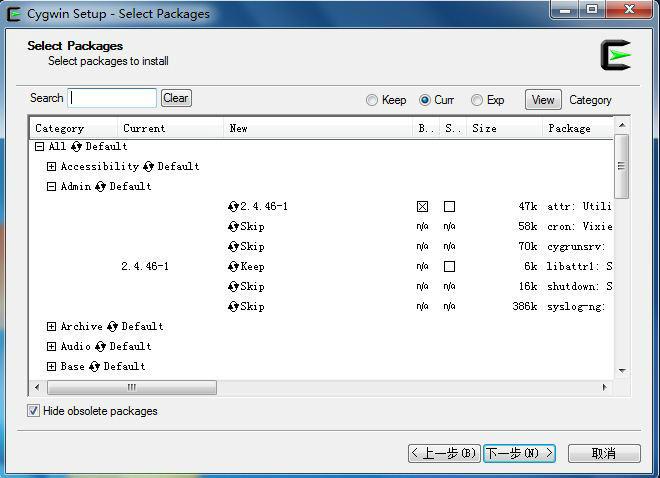Image resolution: width=660 pixels, height=478 pixels.
Task: Click the Clear search button
Action: coord(176,98)
